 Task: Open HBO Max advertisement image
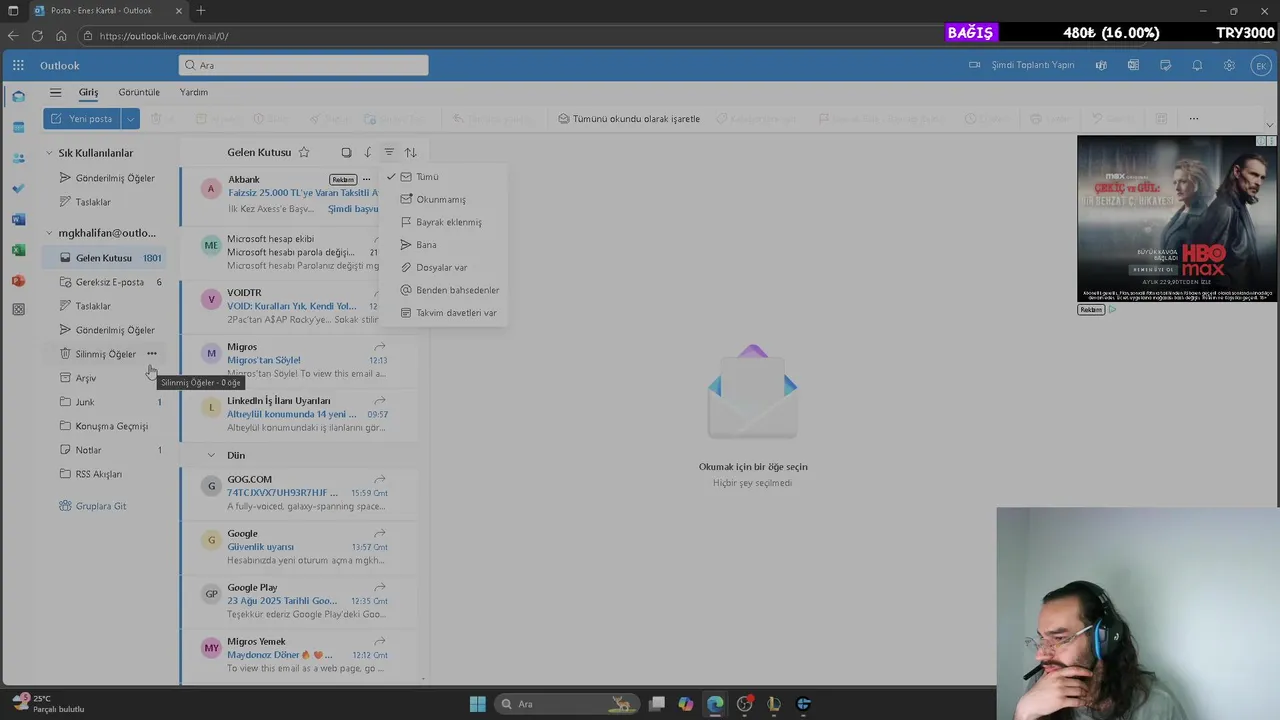(1176, 218)
